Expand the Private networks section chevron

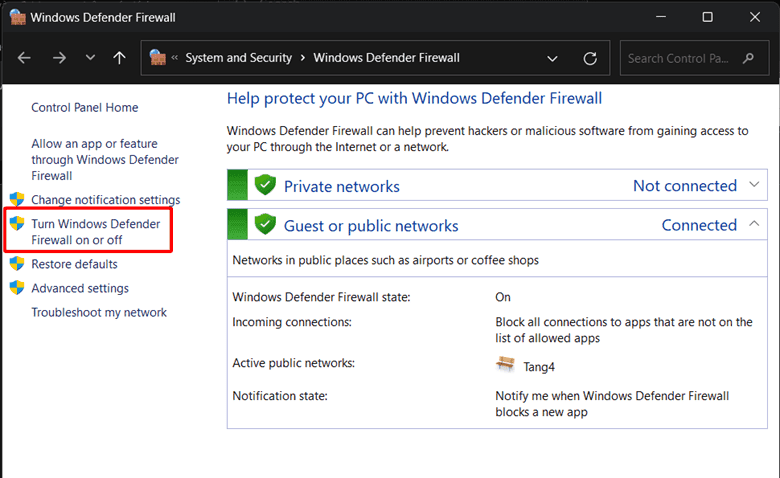pos(754,185)
